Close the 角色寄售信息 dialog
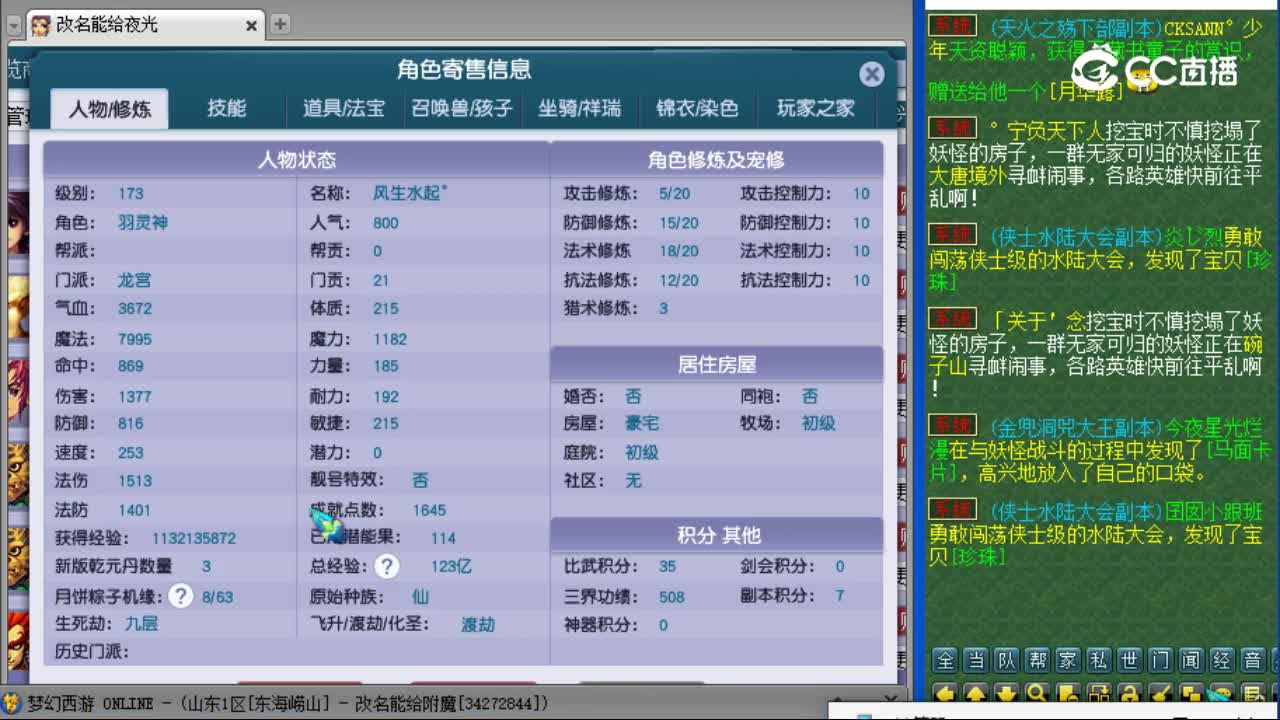Screen dimensions: 1280x720 tap(872, 74)
